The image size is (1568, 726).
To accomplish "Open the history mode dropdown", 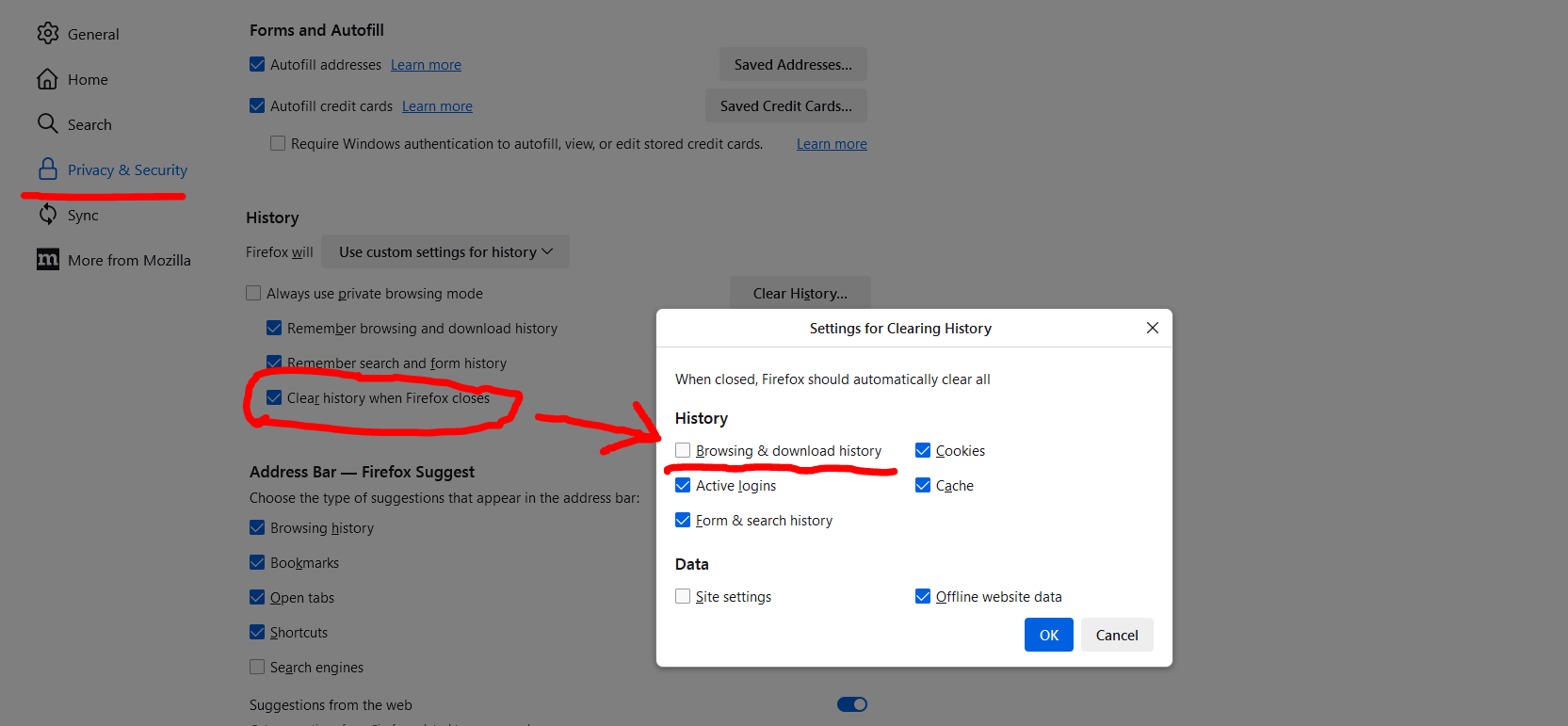I will (445, 252).
